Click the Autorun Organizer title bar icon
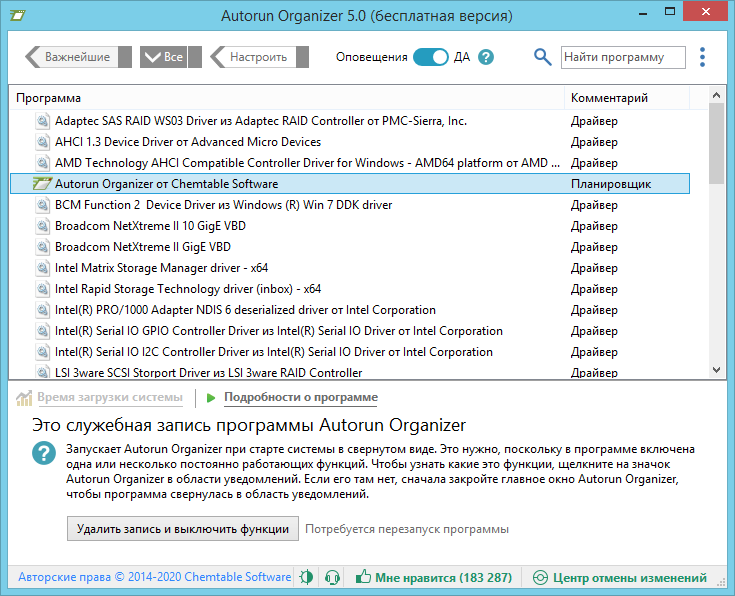This screenshot has width=735, height=596. pyautogui.click(x=17, y=15)
